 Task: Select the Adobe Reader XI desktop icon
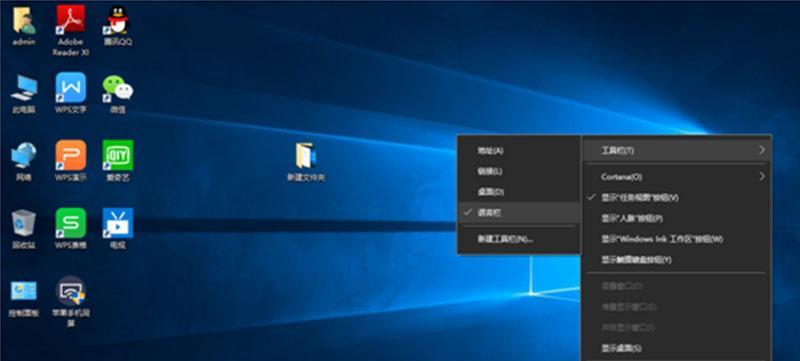click(70, 20)
